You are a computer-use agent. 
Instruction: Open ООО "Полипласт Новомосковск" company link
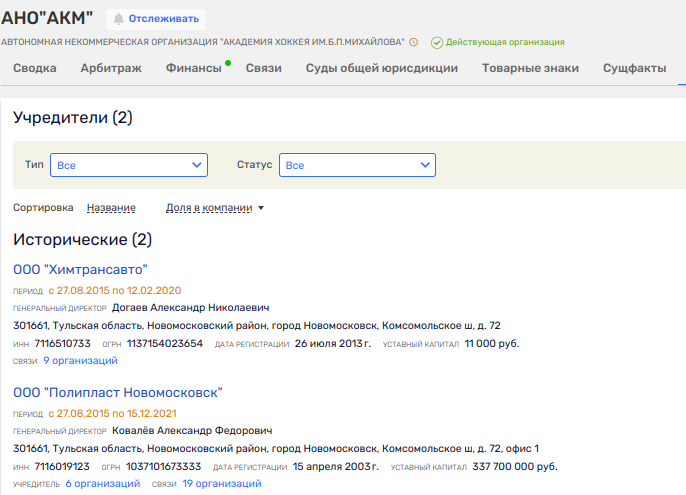coord(118,393)
